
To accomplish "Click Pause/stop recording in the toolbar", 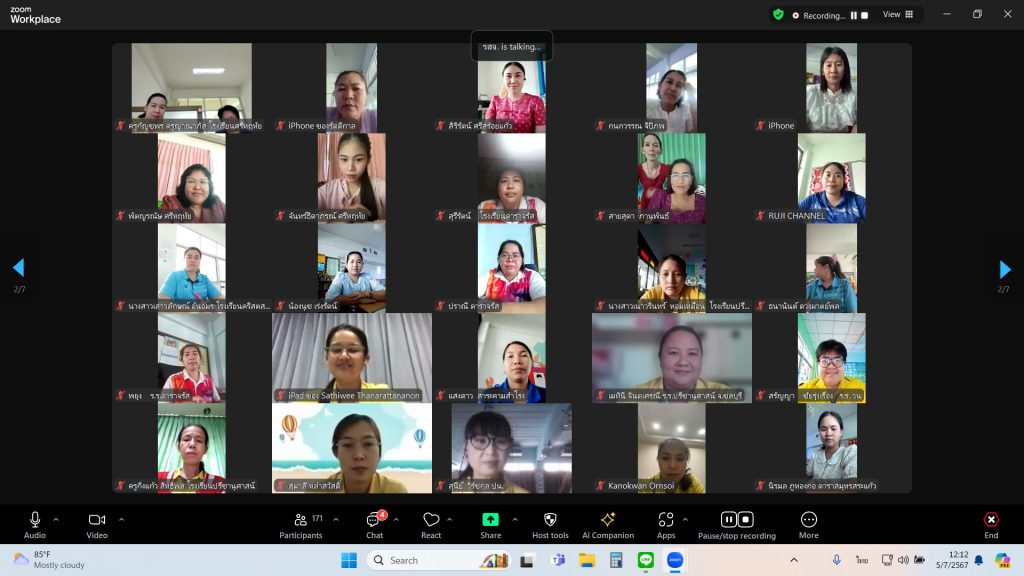I will click(737, 520).
